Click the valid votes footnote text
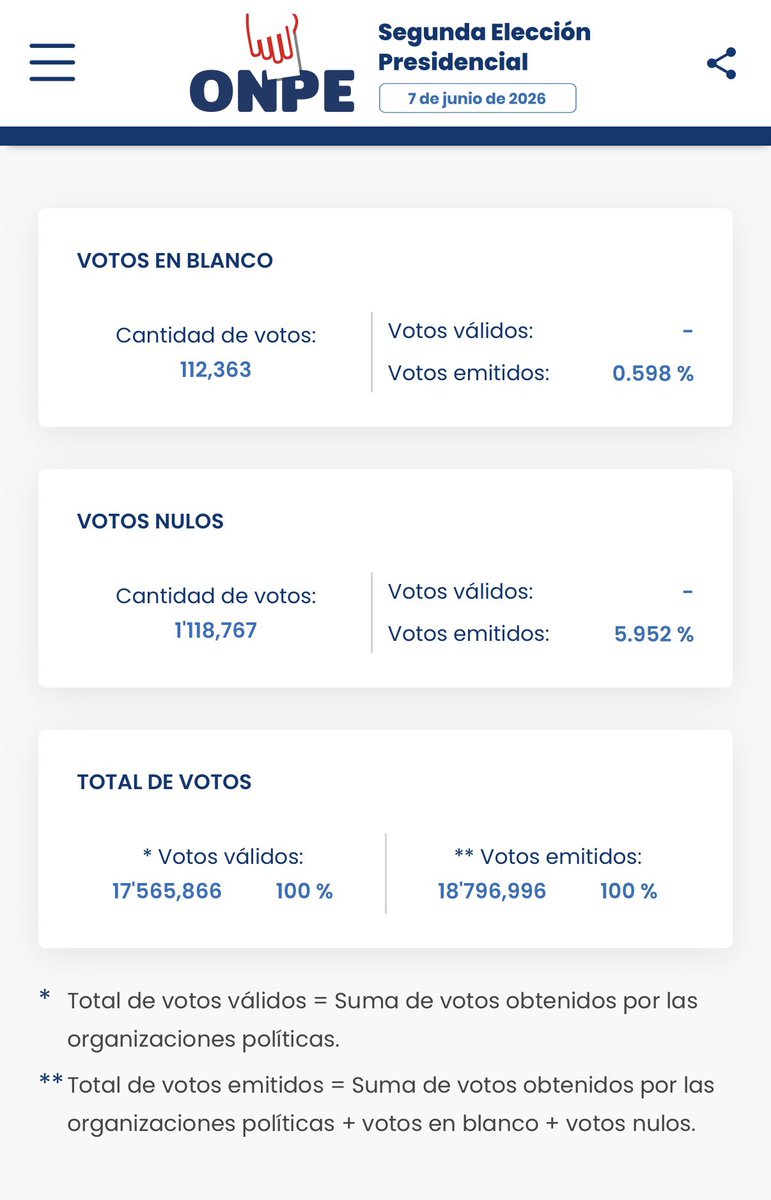The image size is (771, 1200). coord(382,1019)
